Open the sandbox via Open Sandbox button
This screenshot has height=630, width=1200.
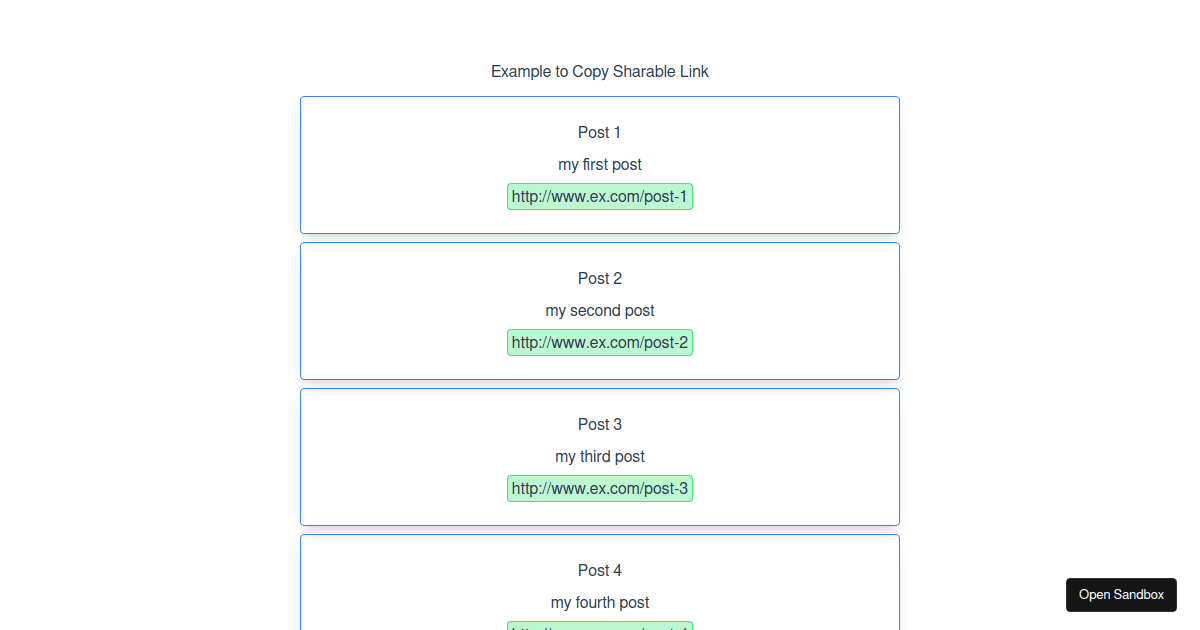[x=1121, y=594]
